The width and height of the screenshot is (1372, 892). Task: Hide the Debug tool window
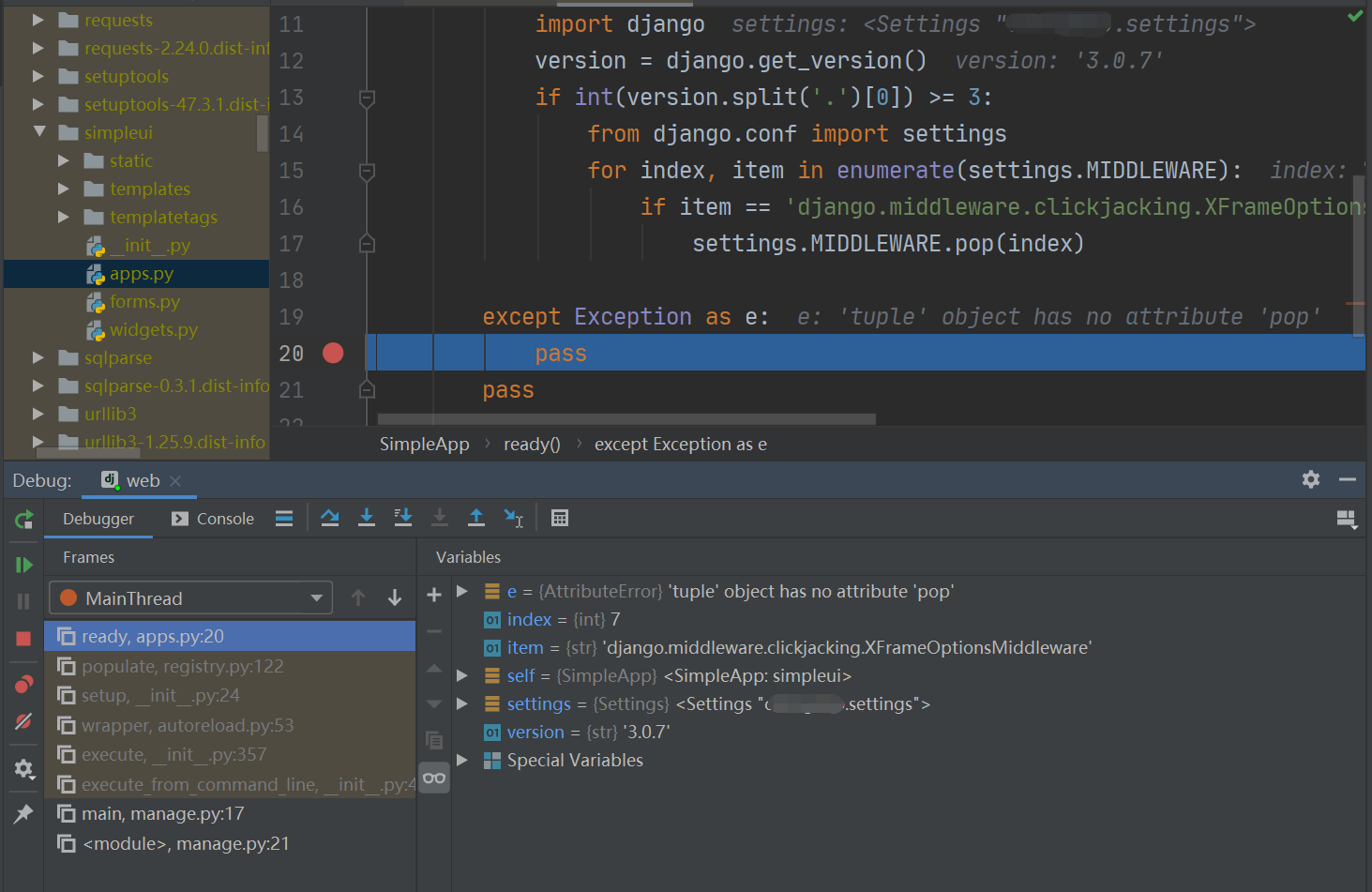1348,479
